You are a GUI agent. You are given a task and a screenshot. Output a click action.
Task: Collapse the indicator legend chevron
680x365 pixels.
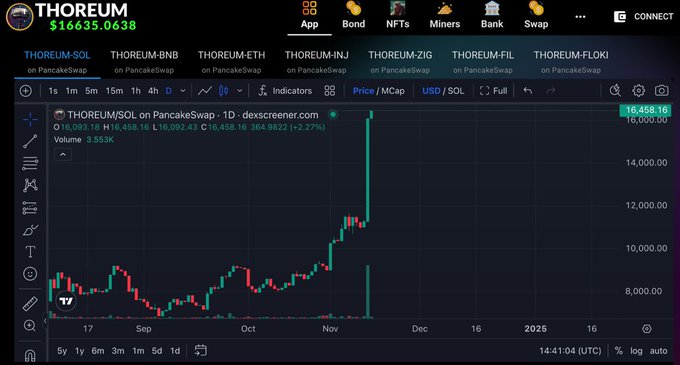click(63, 155)
